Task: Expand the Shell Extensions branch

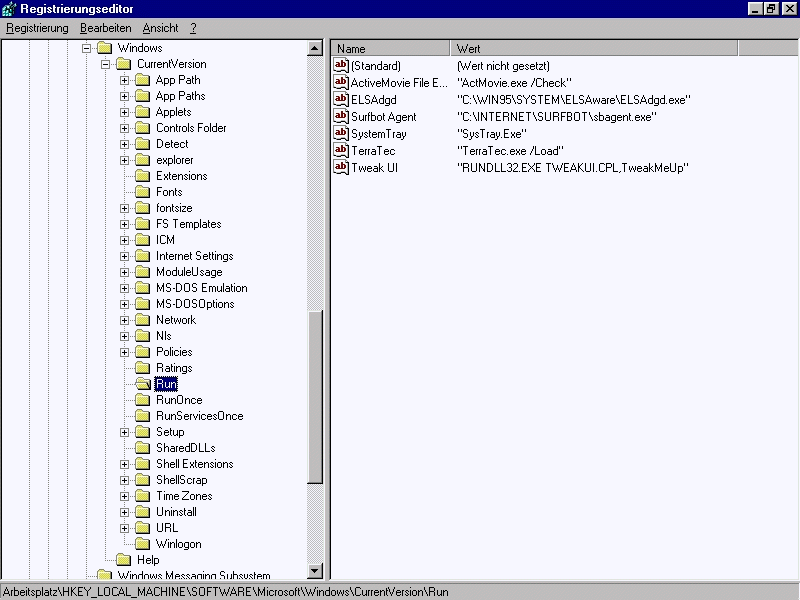Action: 125,464
